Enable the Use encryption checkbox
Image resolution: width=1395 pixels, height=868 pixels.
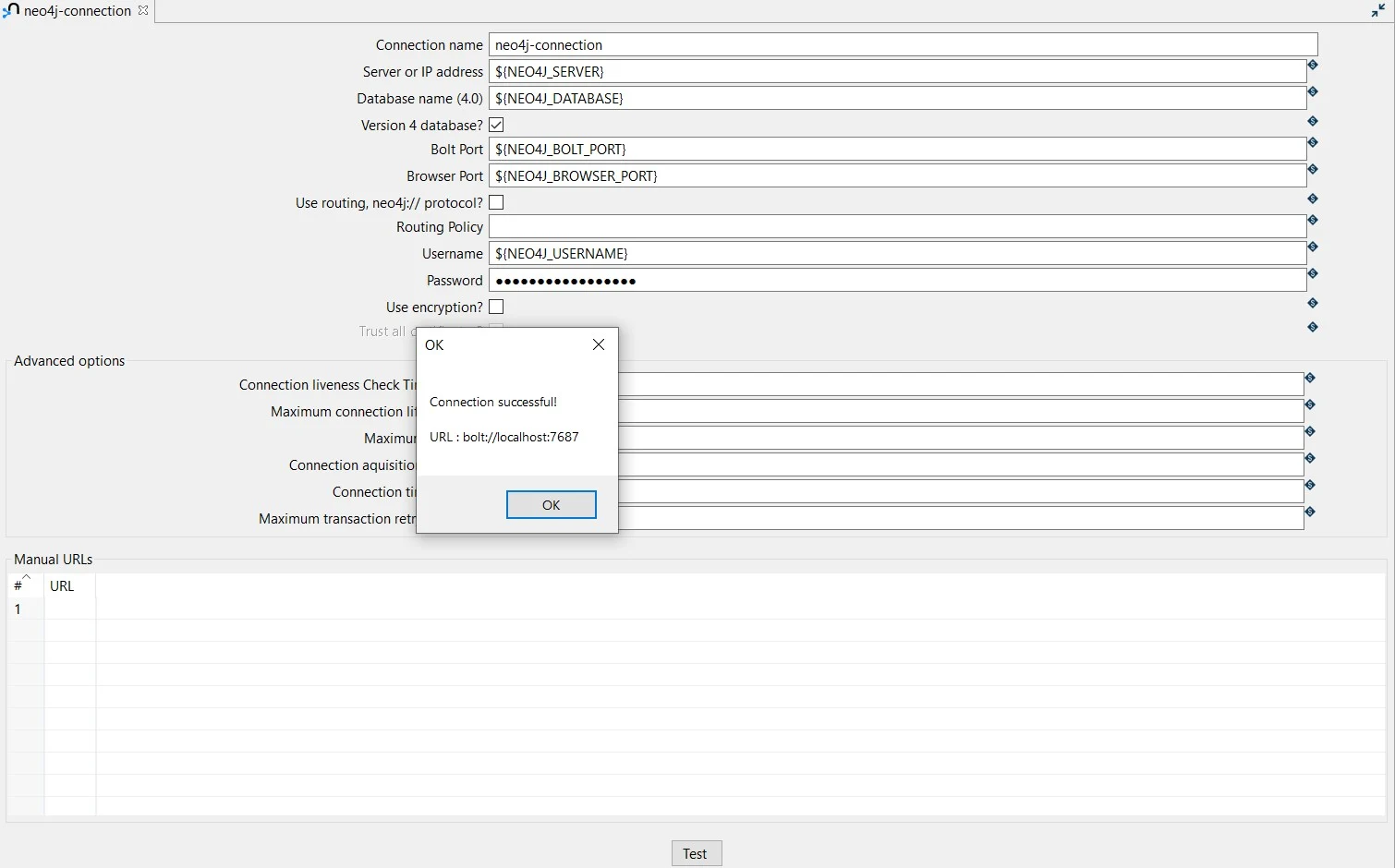(x=496, y=307)
